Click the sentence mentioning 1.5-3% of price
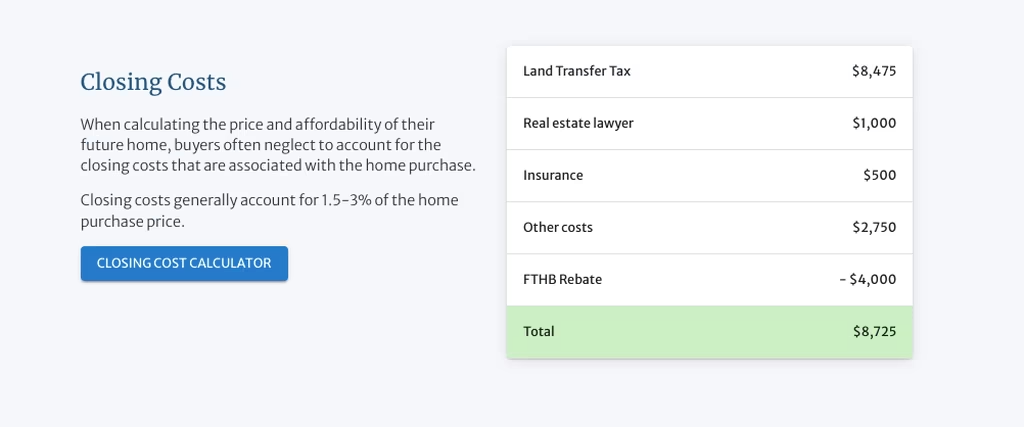 [x=270, y=210]
